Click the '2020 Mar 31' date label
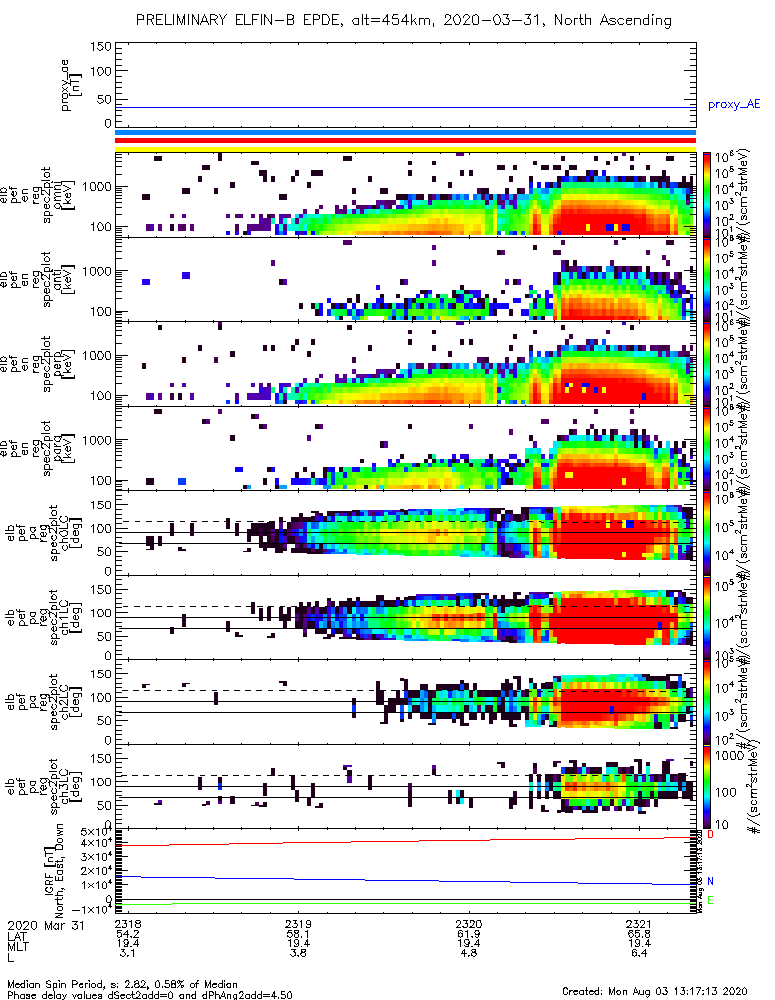The width and height of the screenshot is (775, 1000). point(46,925)
